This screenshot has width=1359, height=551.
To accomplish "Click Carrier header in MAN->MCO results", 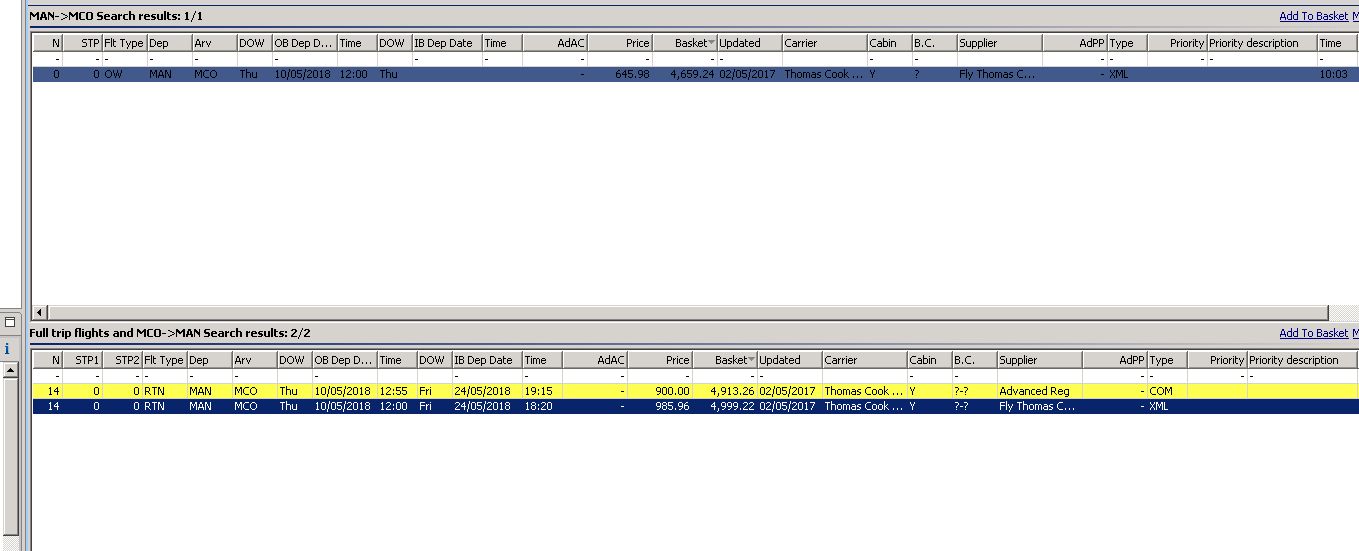I will (825, 43).
